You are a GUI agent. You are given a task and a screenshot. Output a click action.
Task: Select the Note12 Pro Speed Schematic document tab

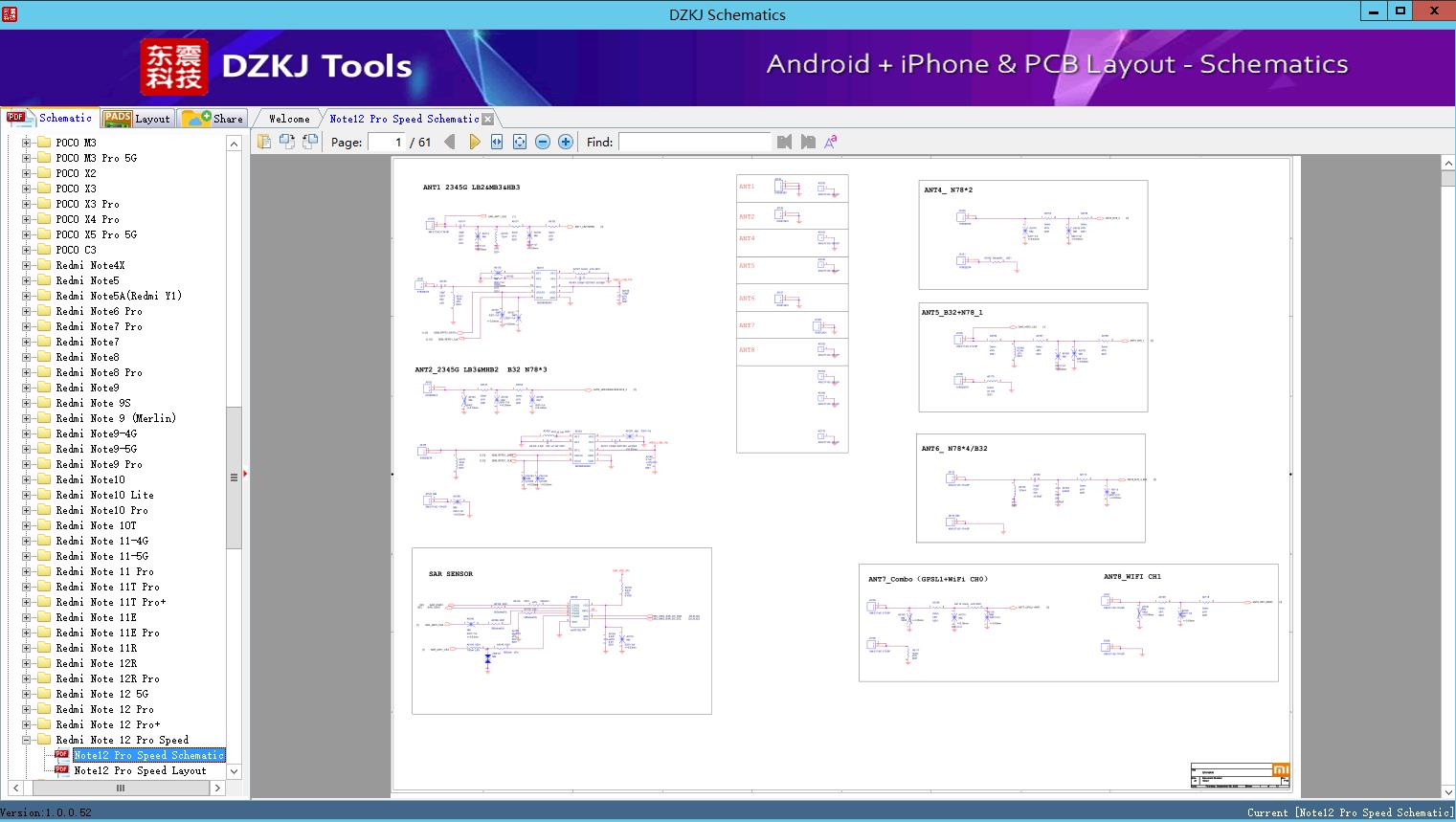404,119
